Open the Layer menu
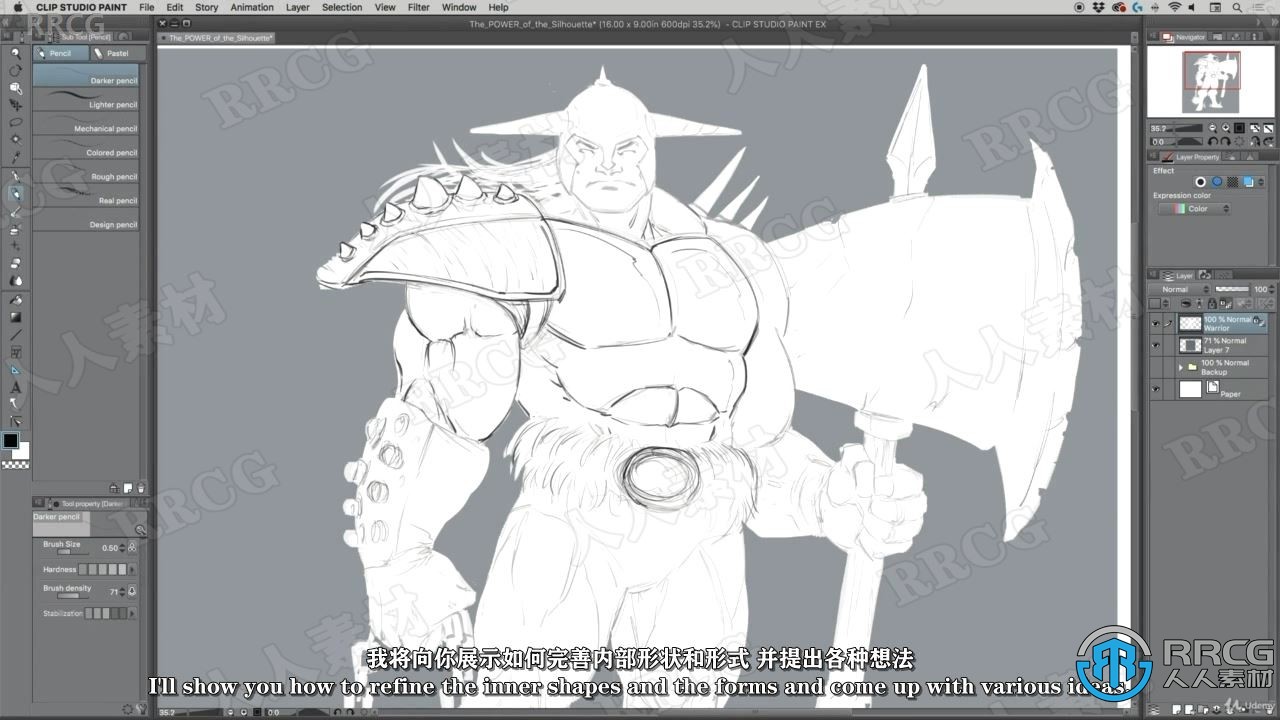The image size is (1280, 720). [298, 7]
